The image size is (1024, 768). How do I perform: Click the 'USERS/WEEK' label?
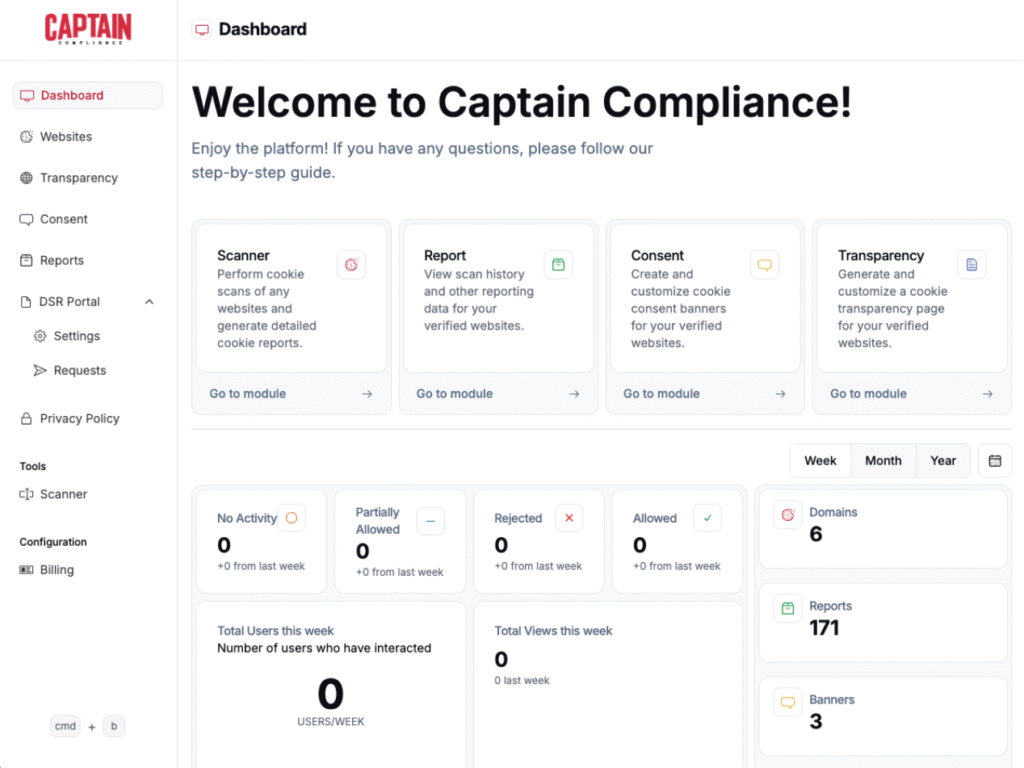point(330,722)
